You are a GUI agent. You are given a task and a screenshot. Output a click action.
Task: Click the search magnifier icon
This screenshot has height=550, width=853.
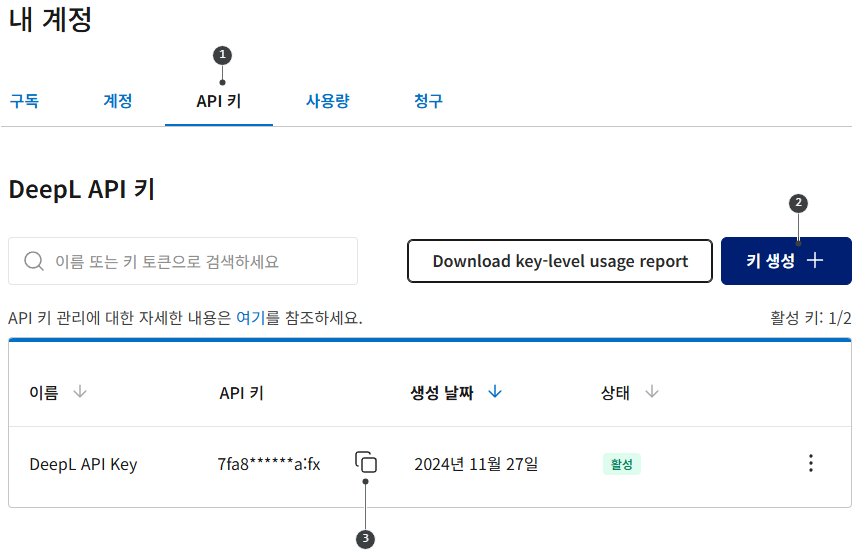(34, 261)
